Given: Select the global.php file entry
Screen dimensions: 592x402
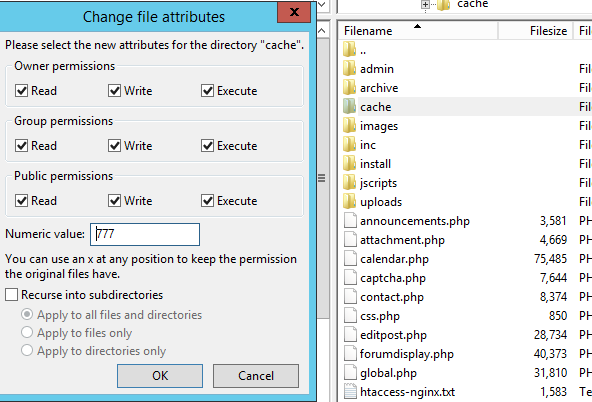Looking at the screenshot, I should tap(388, 373).
